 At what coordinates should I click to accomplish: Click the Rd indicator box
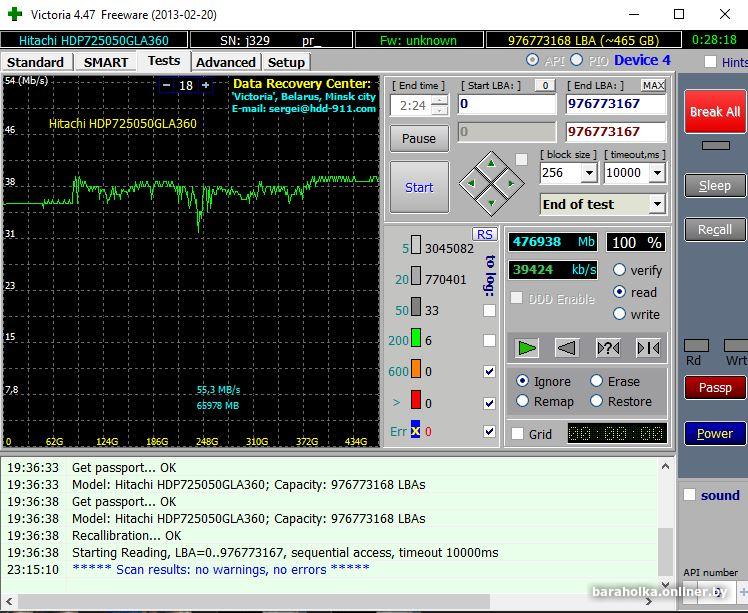[x=696, y=345]
